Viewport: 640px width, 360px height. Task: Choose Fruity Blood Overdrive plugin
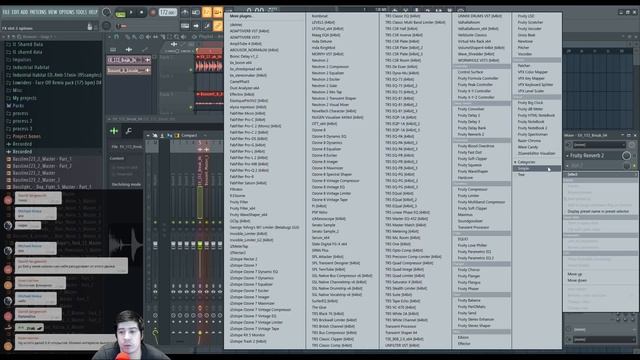(476, 146)
